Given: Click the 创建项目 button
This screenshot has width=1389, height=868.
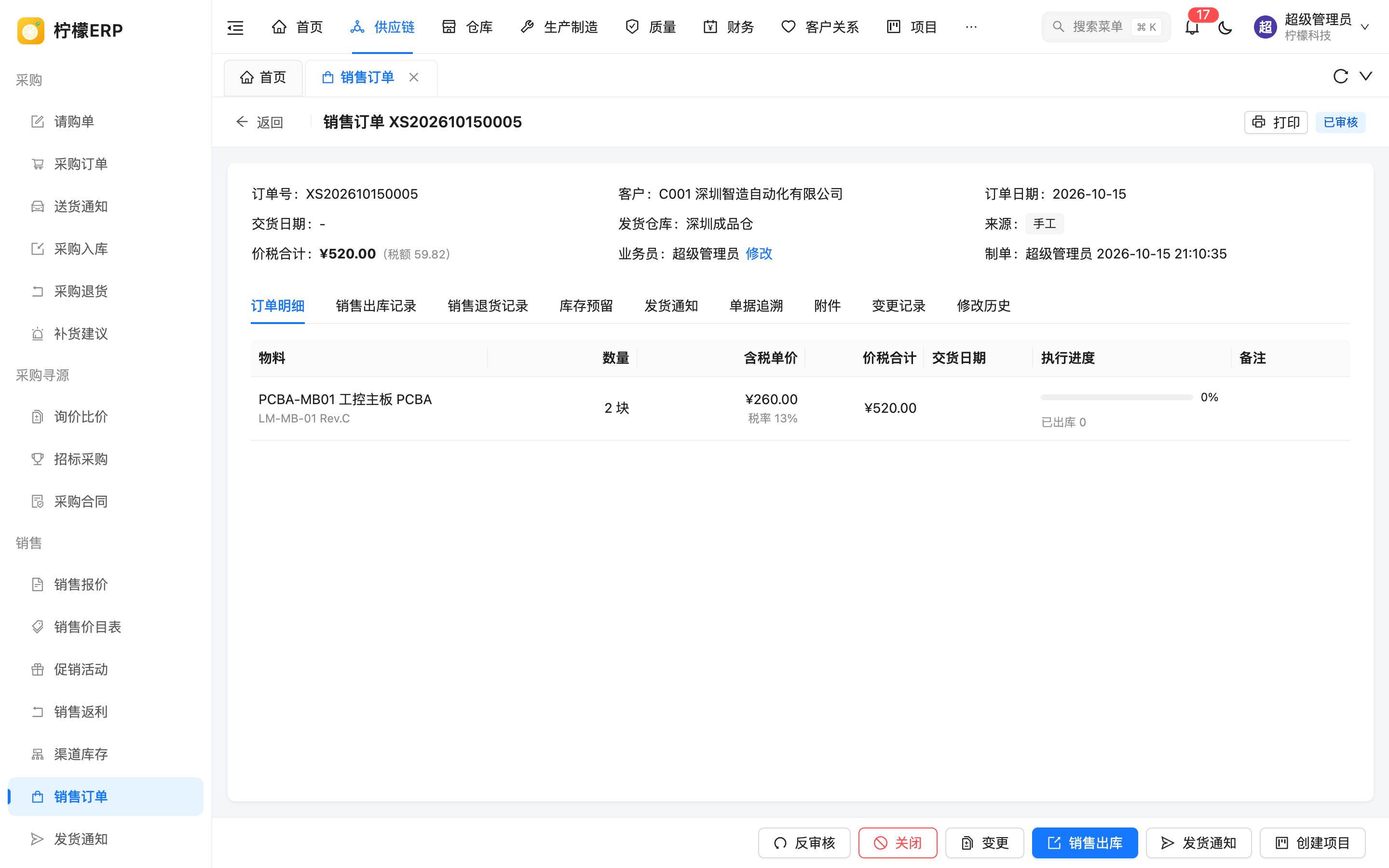Looking at the screenshot, I should [1312, 843].
